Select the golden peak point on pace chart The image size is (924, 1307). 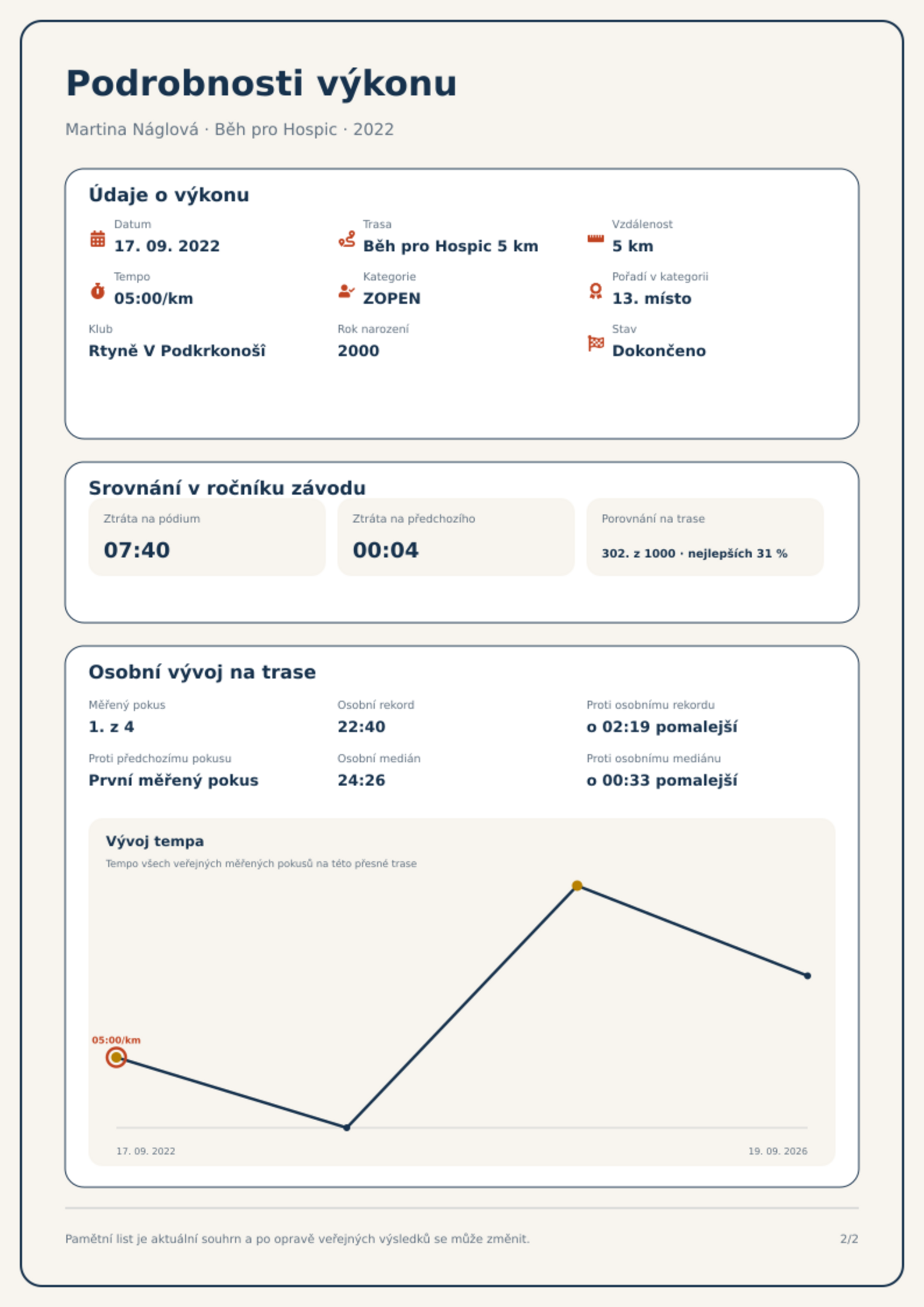click(x=577, y=886)
